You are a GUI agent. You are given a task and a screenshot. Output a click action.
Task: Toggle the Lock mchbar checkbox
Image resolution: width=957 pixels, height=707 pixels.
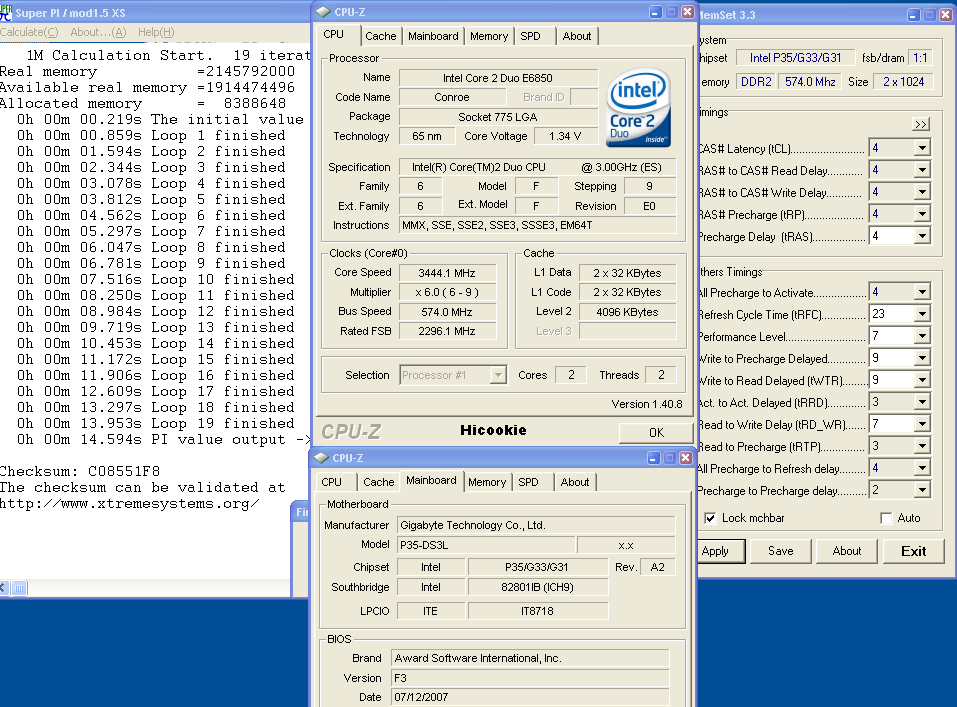[710, 518]
